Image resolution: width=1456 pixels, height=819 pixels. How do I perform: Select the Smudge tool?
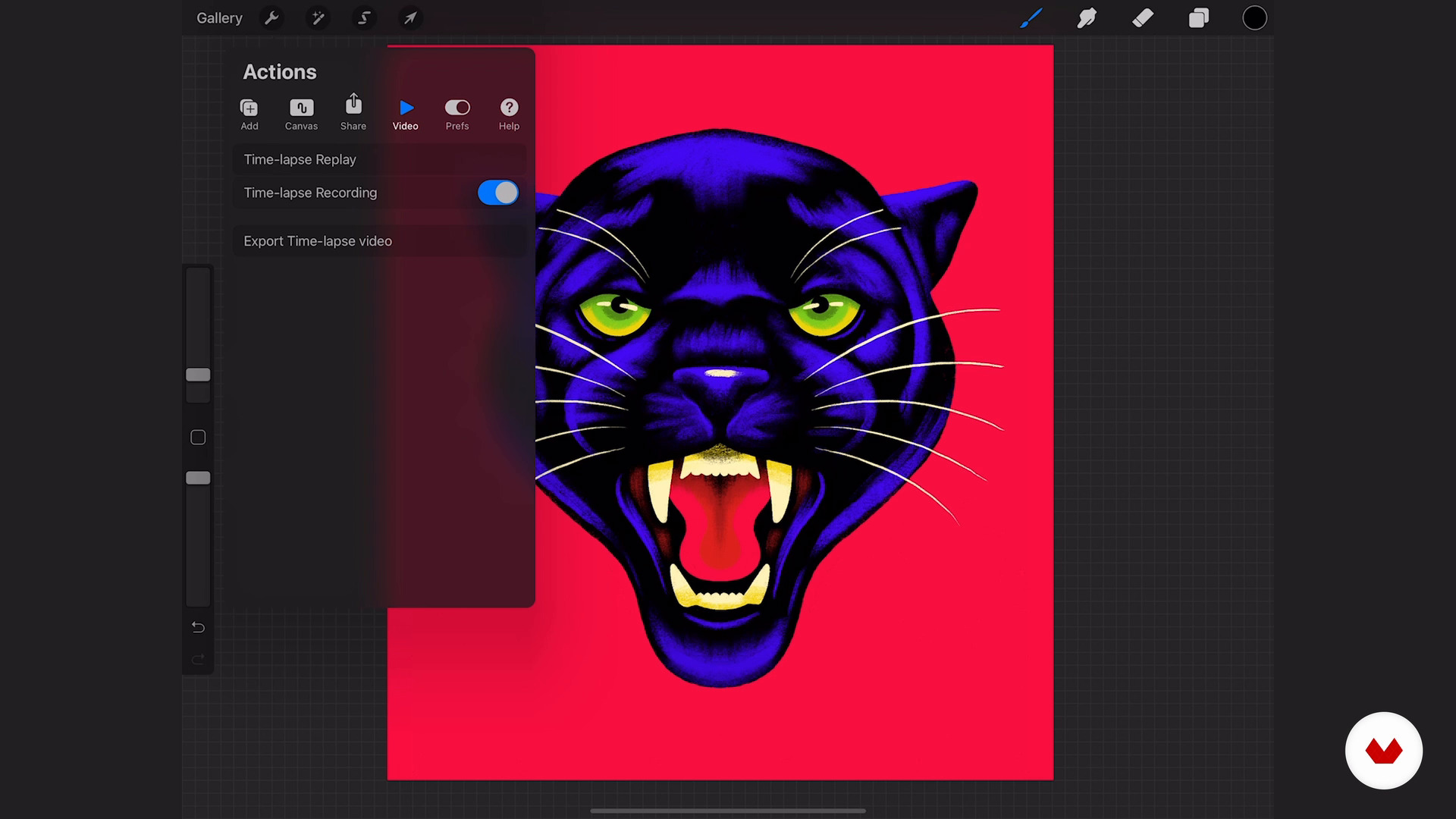1087,17
